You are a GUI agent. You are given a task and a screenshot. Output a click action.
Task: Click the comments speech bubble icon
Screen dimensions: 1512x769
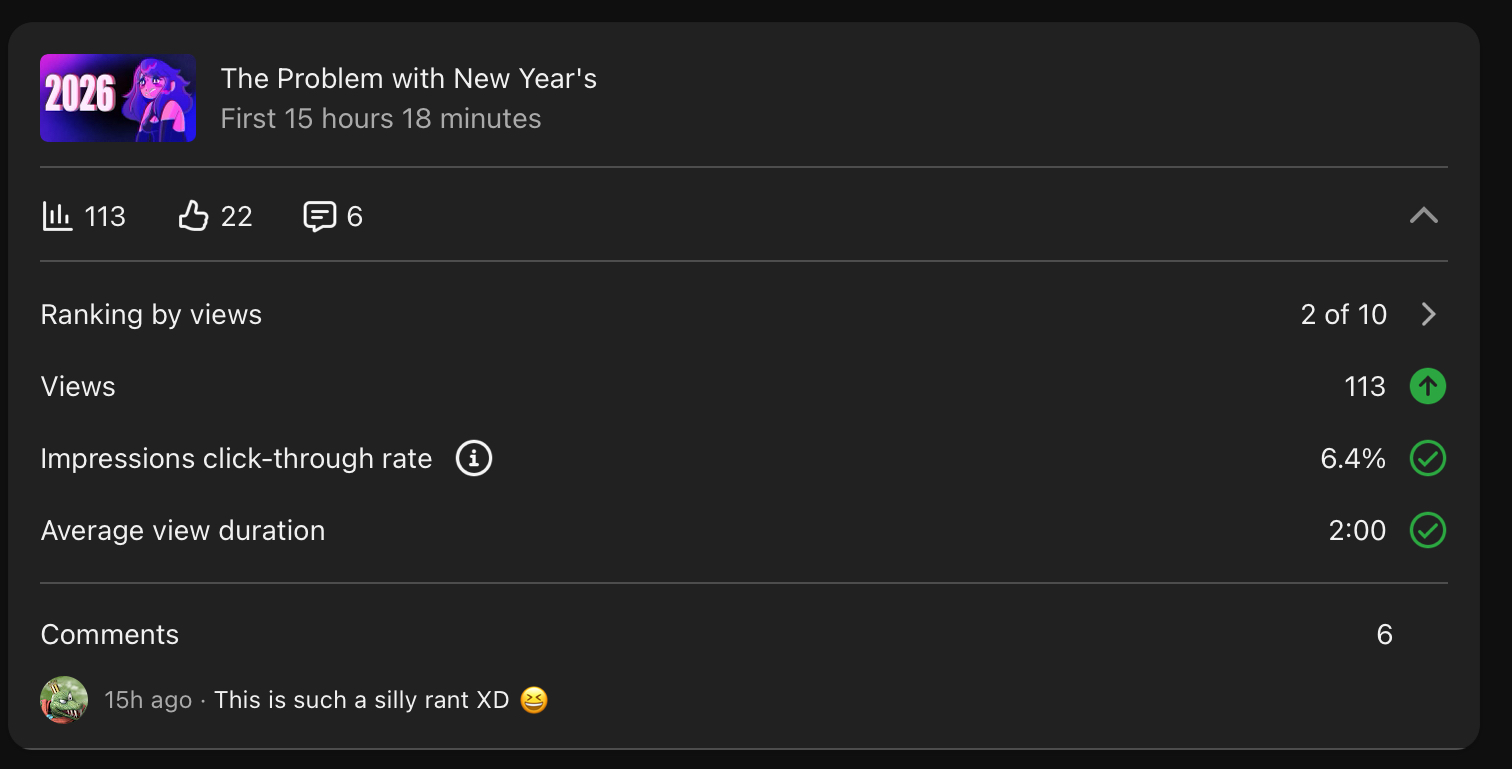pyautogui.click(x=319, y=216)
